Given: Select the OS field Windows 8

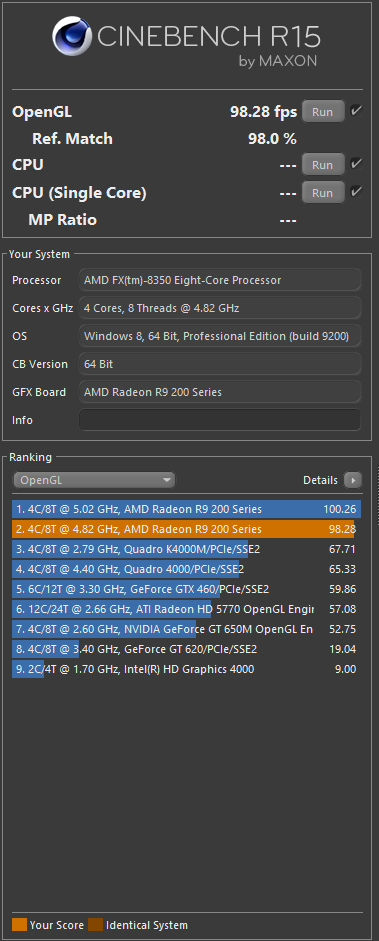Looking at the screenshot, I should [219, 336].
